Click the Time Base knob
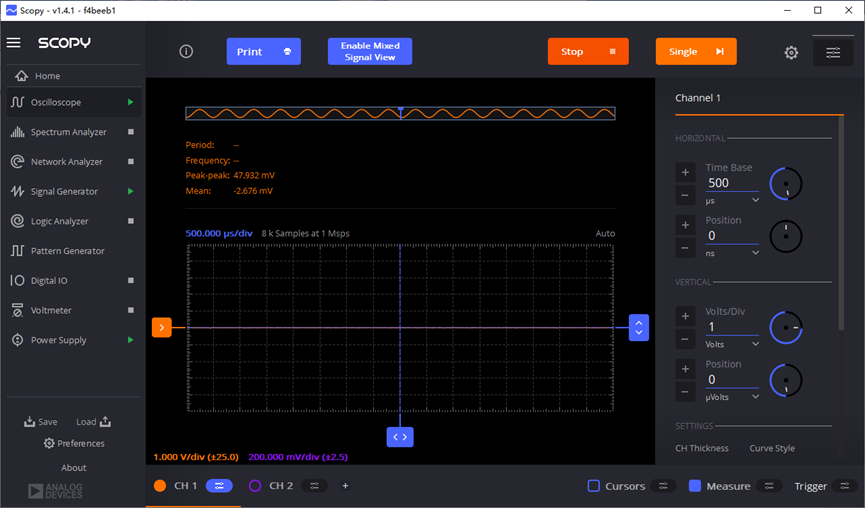 click(x=786, y=184)
